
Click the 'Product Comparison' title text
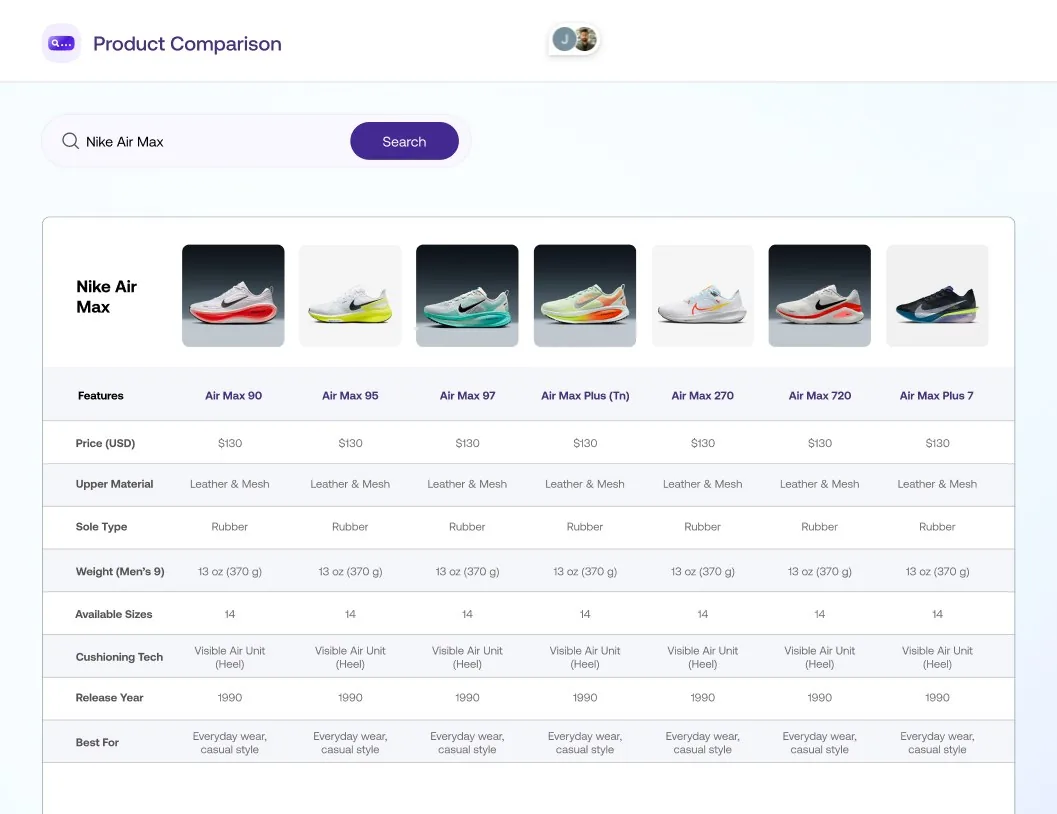point(187,44)
